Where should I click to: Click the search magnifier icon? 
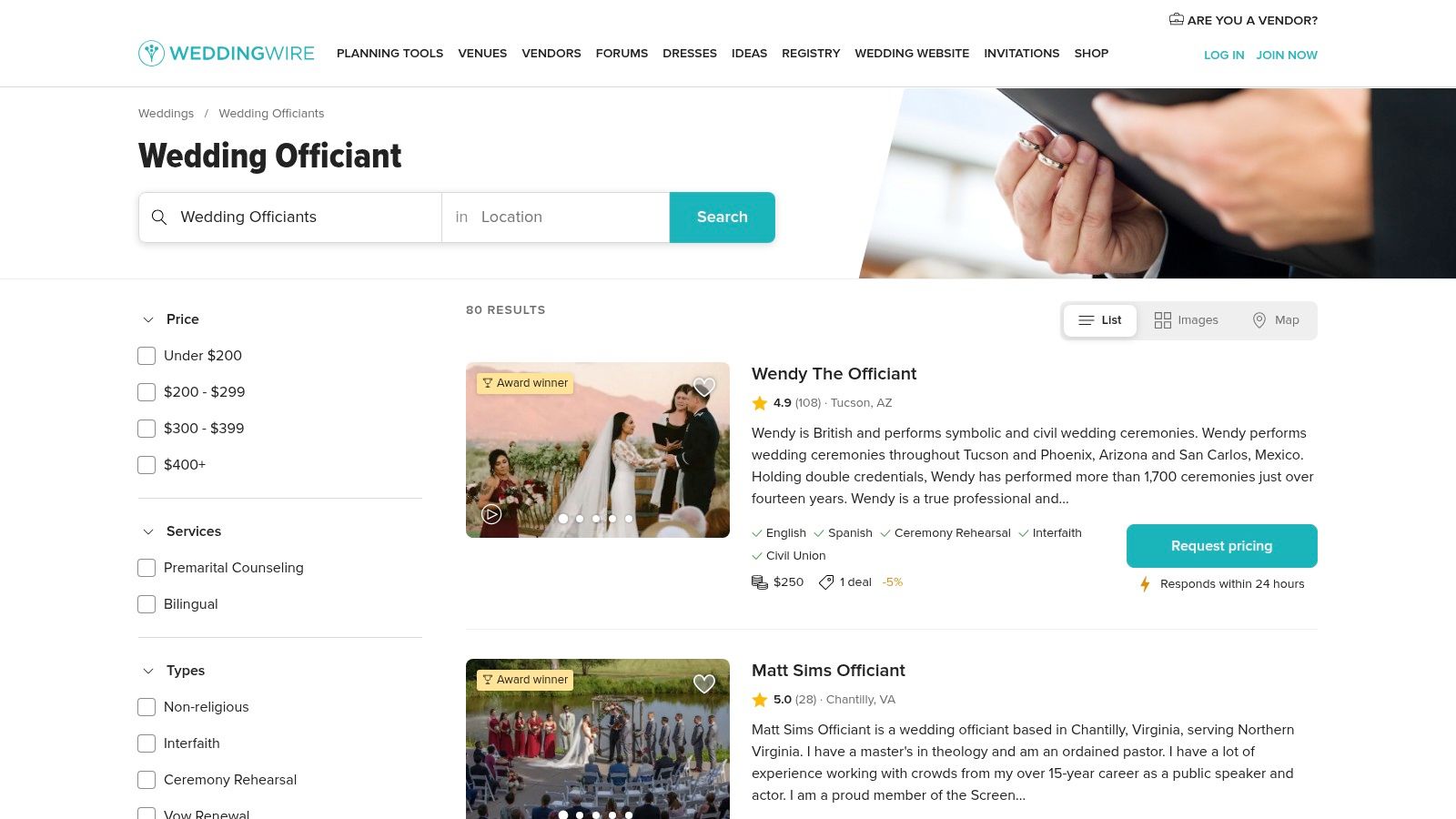[x=159, y=217]
